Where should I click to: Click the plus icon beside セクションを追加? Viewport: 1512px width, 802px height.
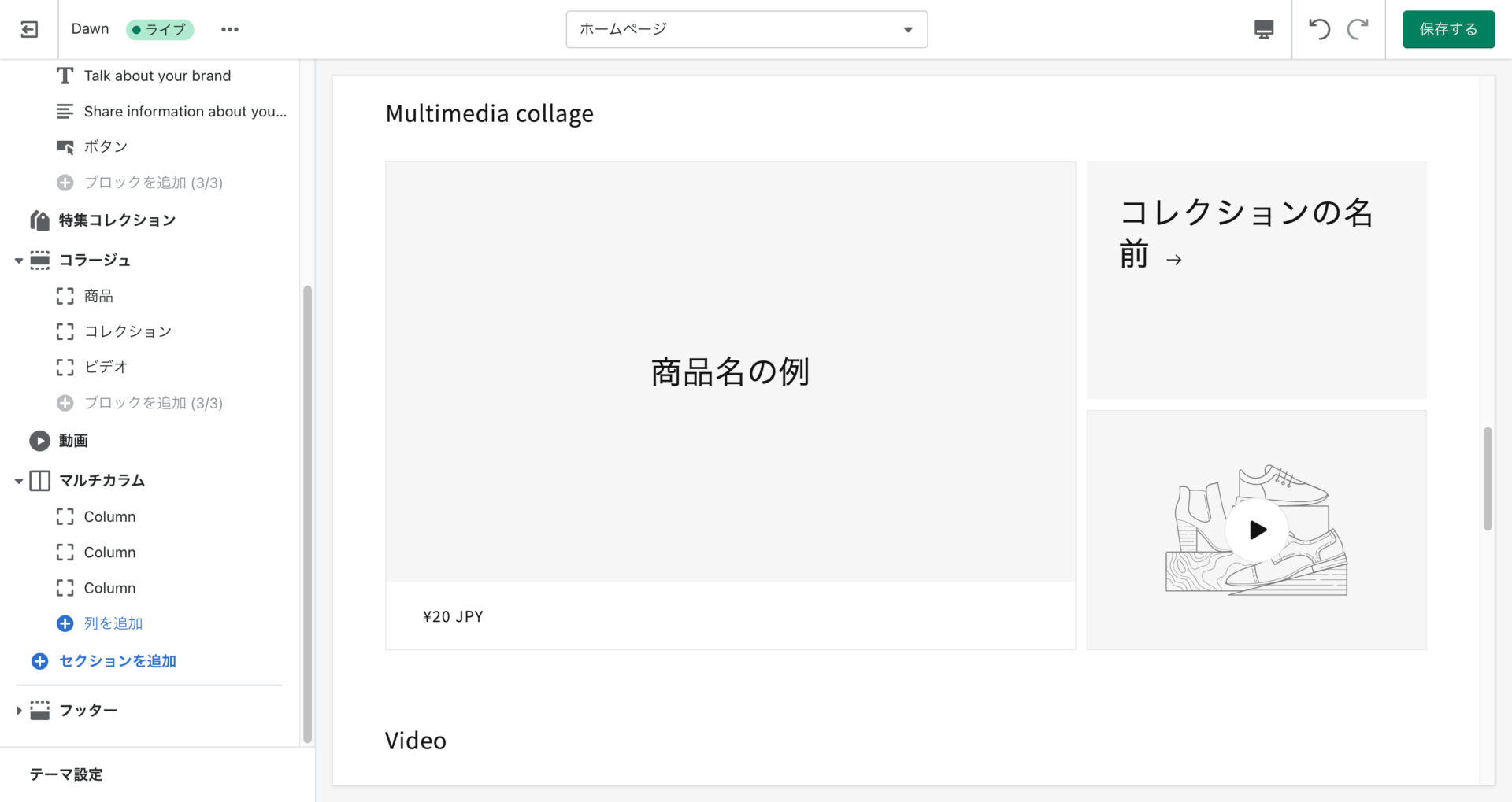(x=39, y=661)
